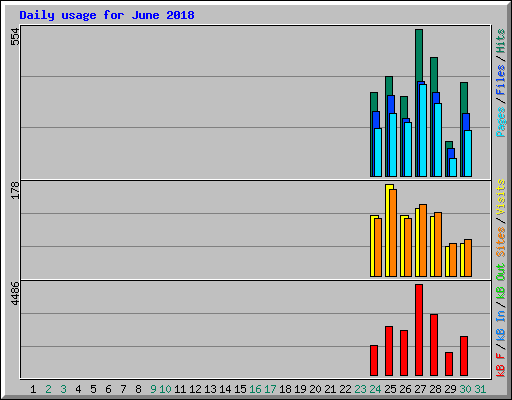Click green weekend day 30 on x-axis
The width and height of the screenshot is (512, 400).
465,389
